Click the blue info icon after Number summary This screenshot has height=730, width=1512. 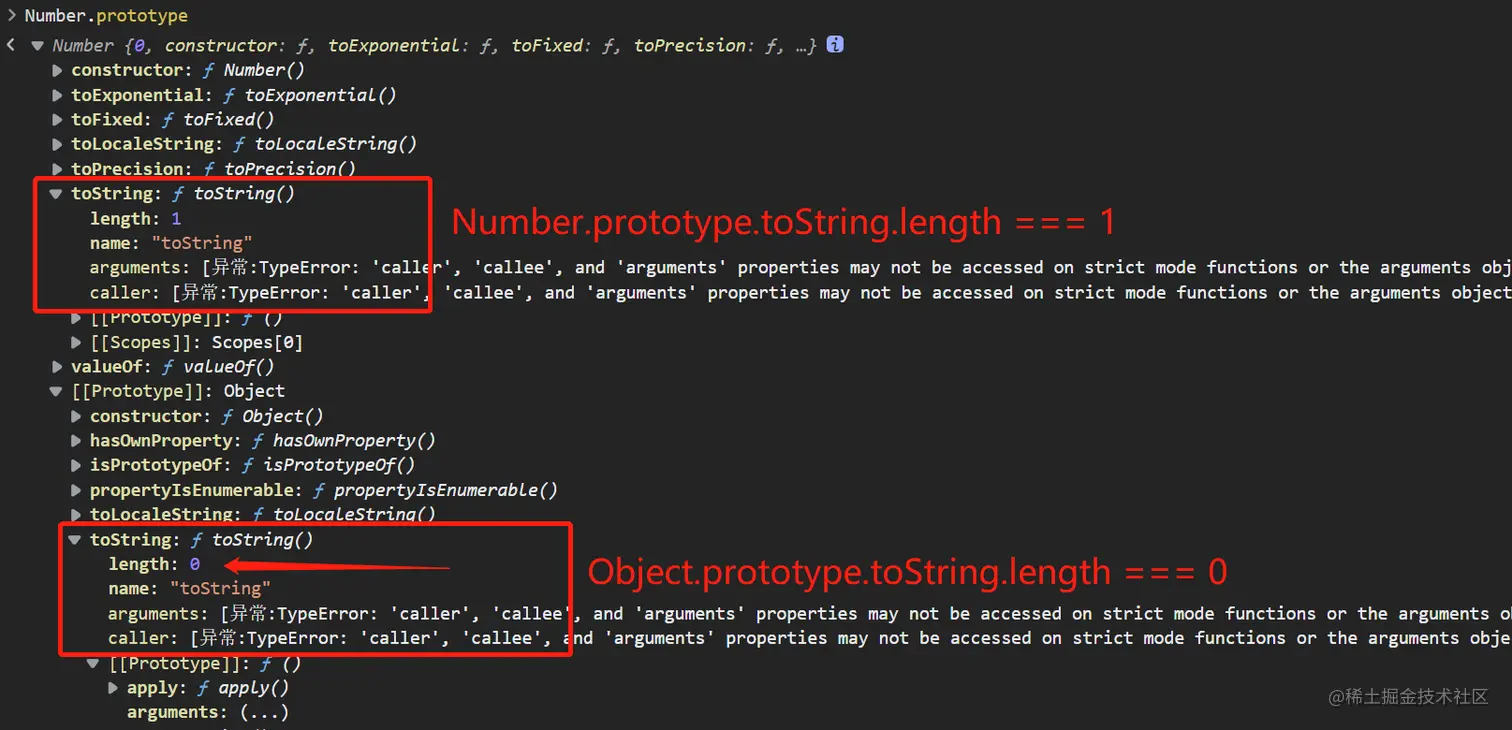(835, 45)
